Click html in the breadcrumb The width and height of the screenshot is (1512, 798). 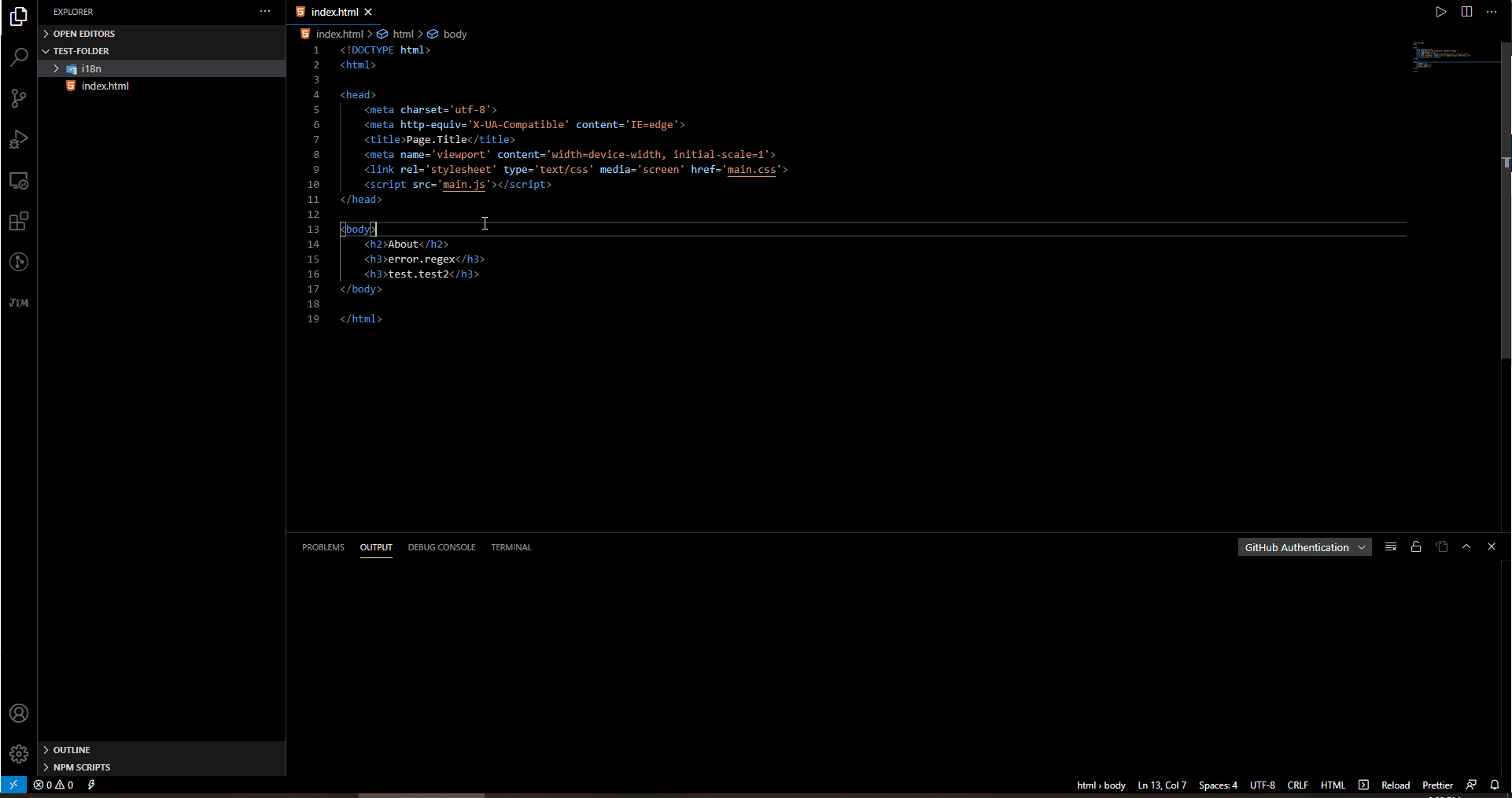pos(403,34)
